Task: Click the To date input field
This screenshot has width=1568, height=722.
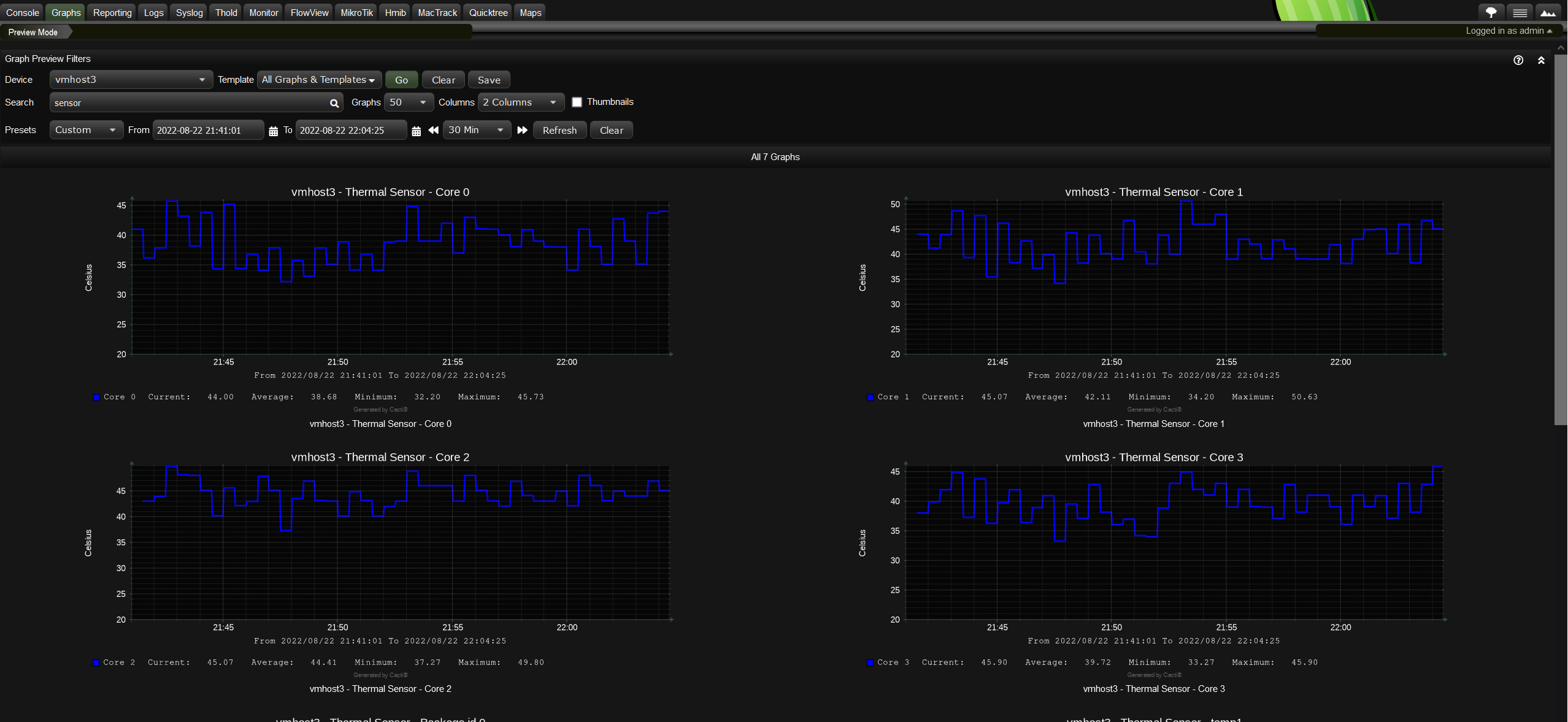Action: click(351, 130)
